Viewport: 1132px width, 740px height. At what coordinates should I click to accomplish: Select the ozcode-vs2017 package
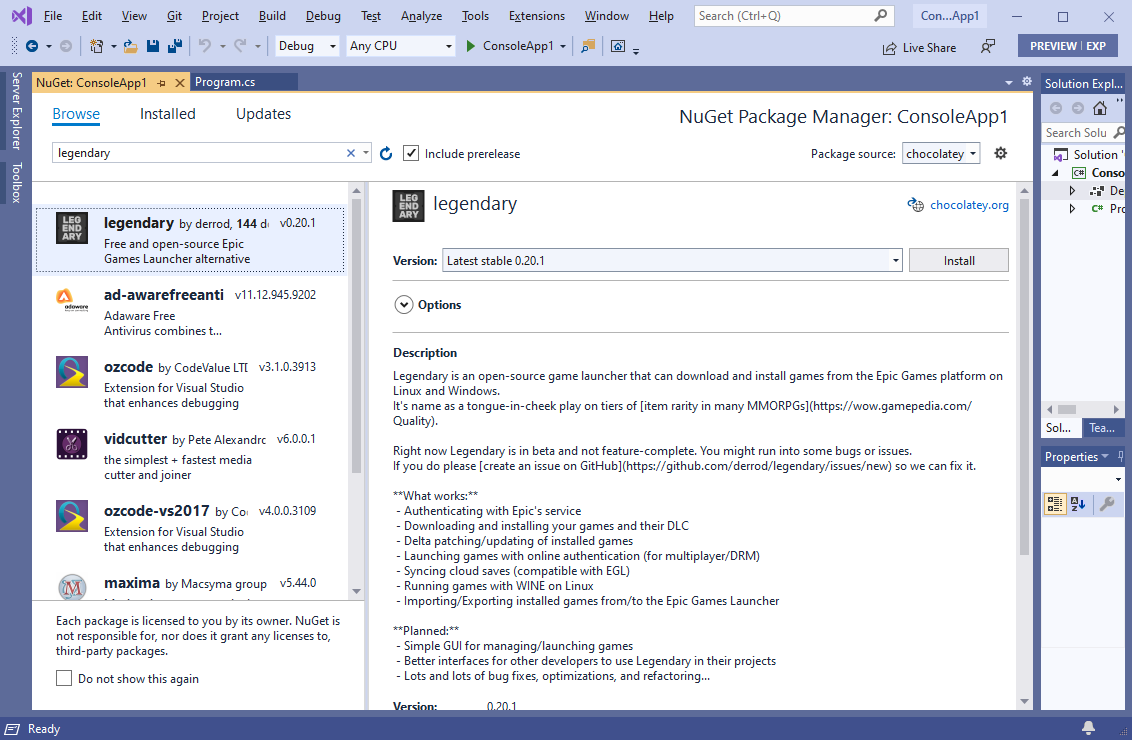(191, 528)
